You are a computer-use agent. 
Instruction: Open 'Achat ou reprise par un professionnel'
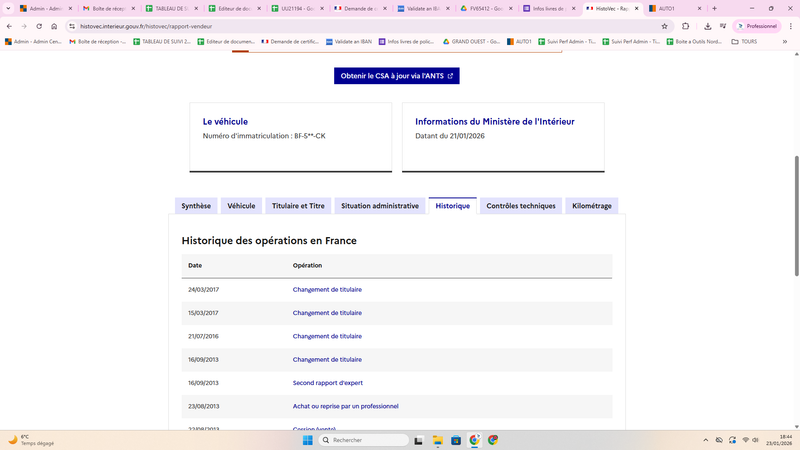click(x=345, y=406)
